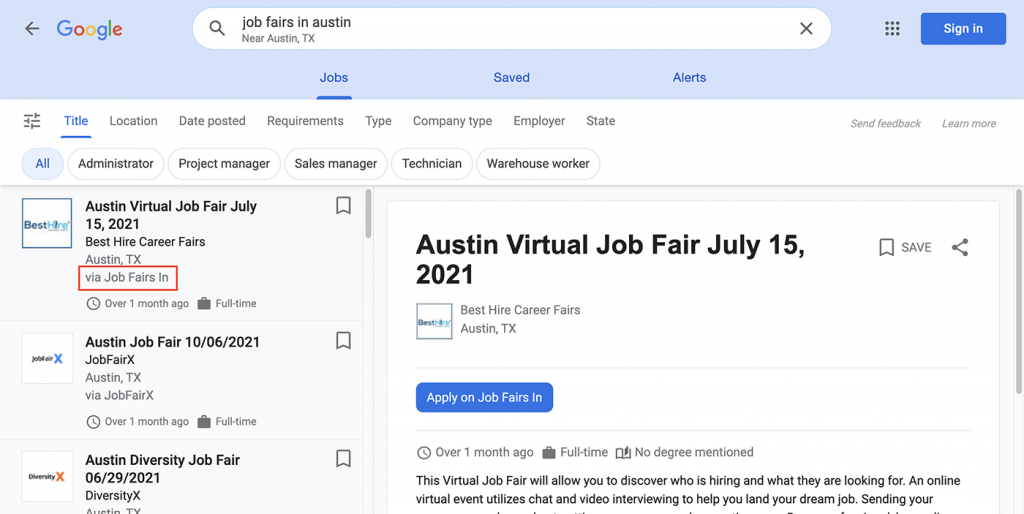The width and height of the screenshot is (1024, 514).
Task: Click the Send feedback link
Action: pos(886,123)
